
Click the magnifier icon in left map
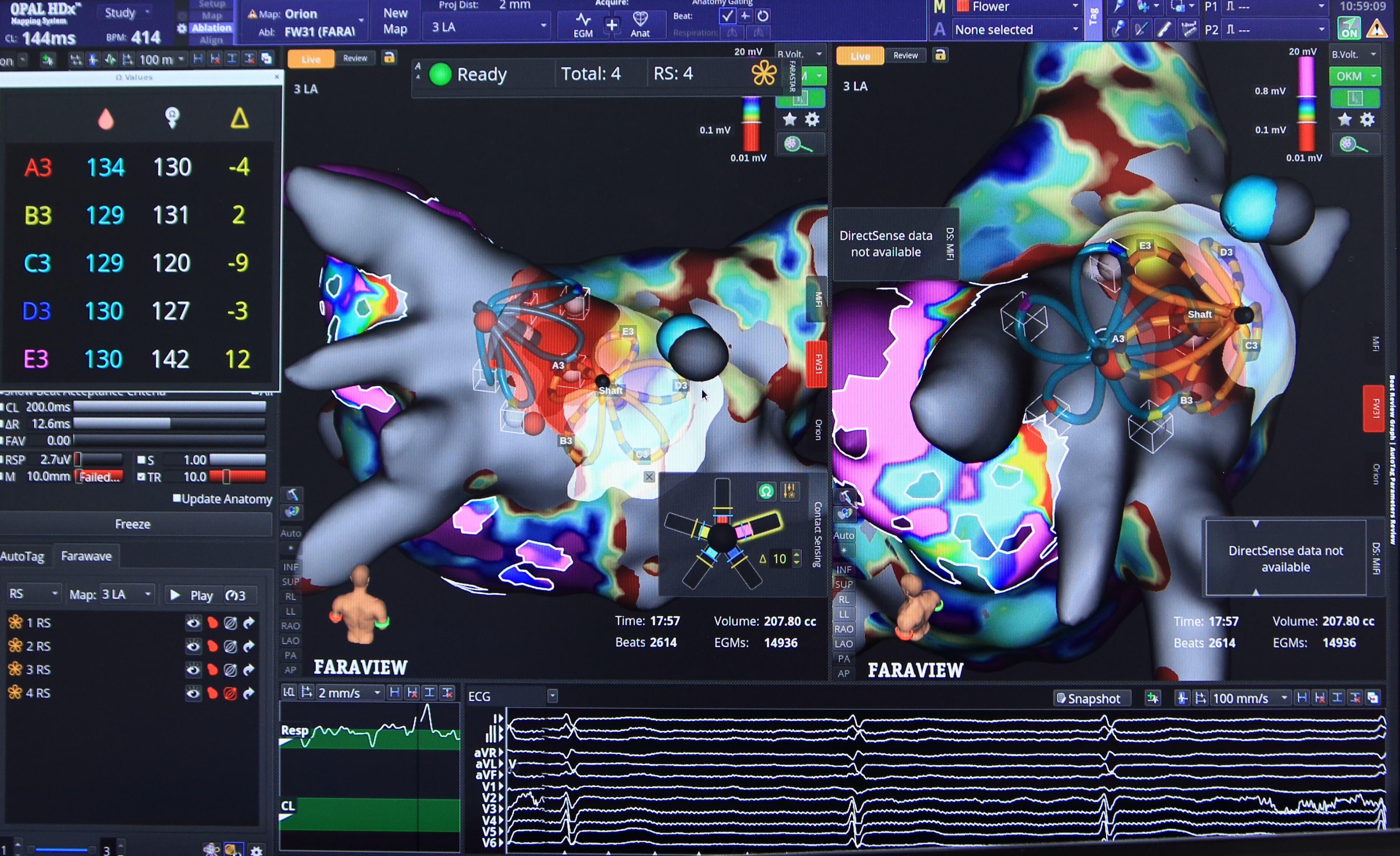pyautogui.click(x=798, y=145)
